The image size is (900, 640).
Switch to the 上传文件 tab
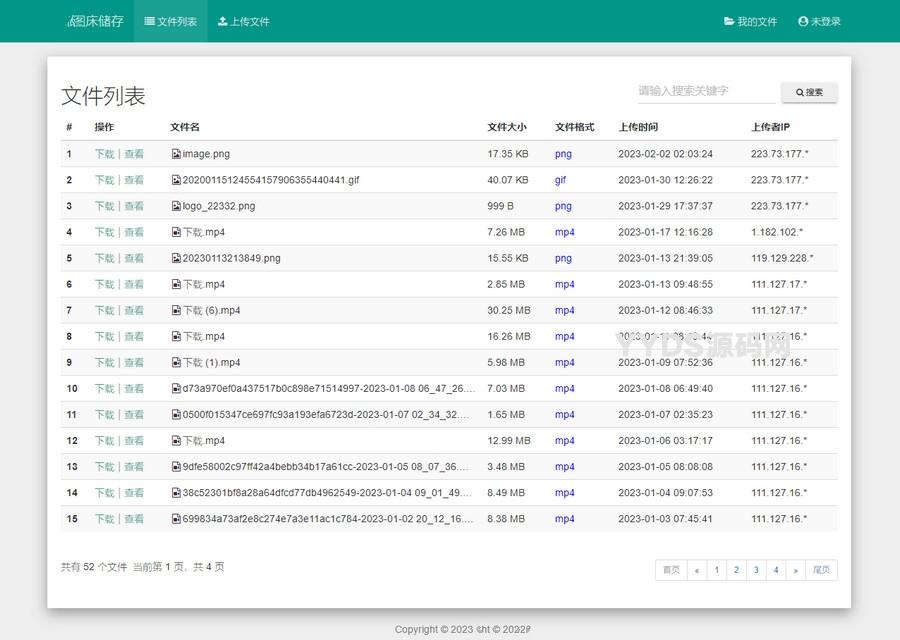tap(243, 21)
